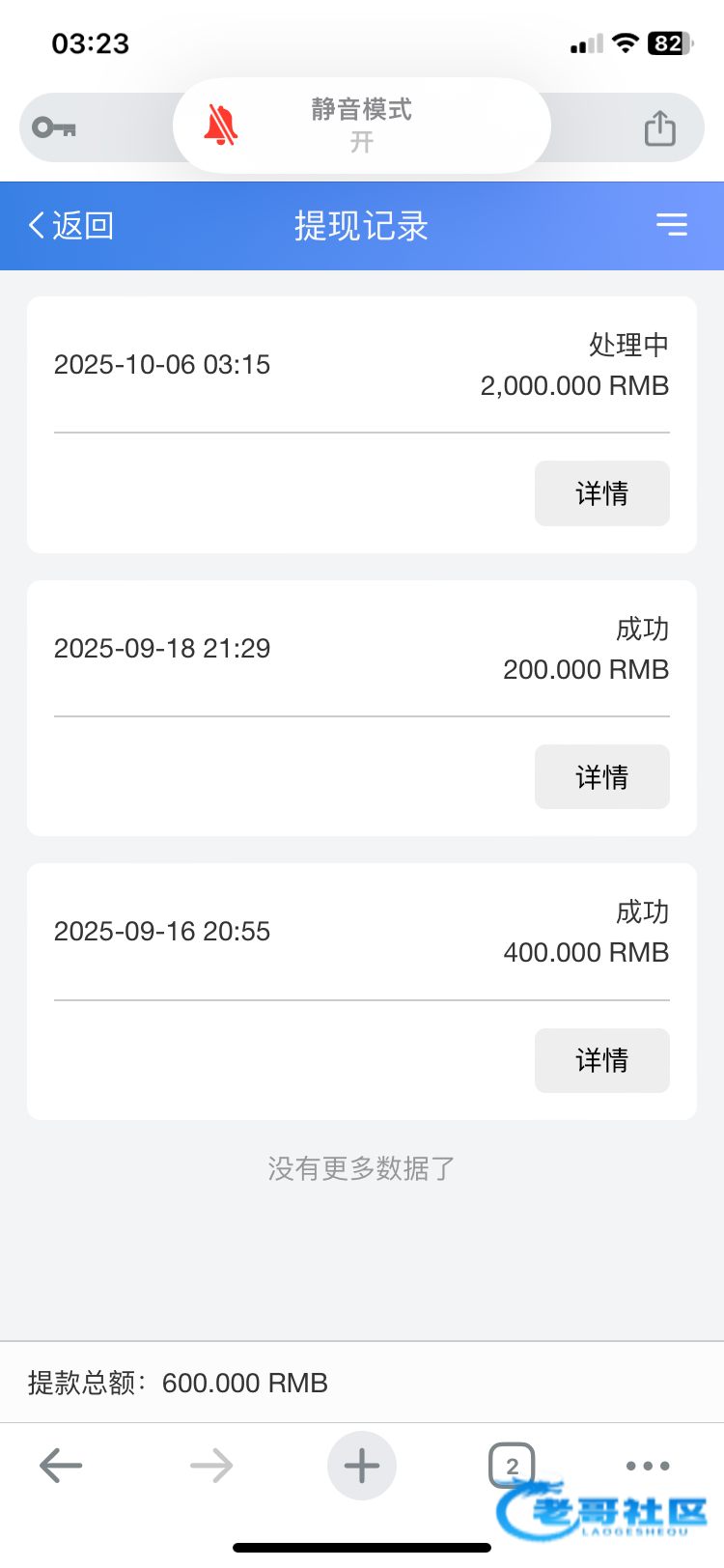Tap the 2025-09-16 20:55 record date
The height and width of the screenshot is (1568, 724).
click(x=162, y=931)
